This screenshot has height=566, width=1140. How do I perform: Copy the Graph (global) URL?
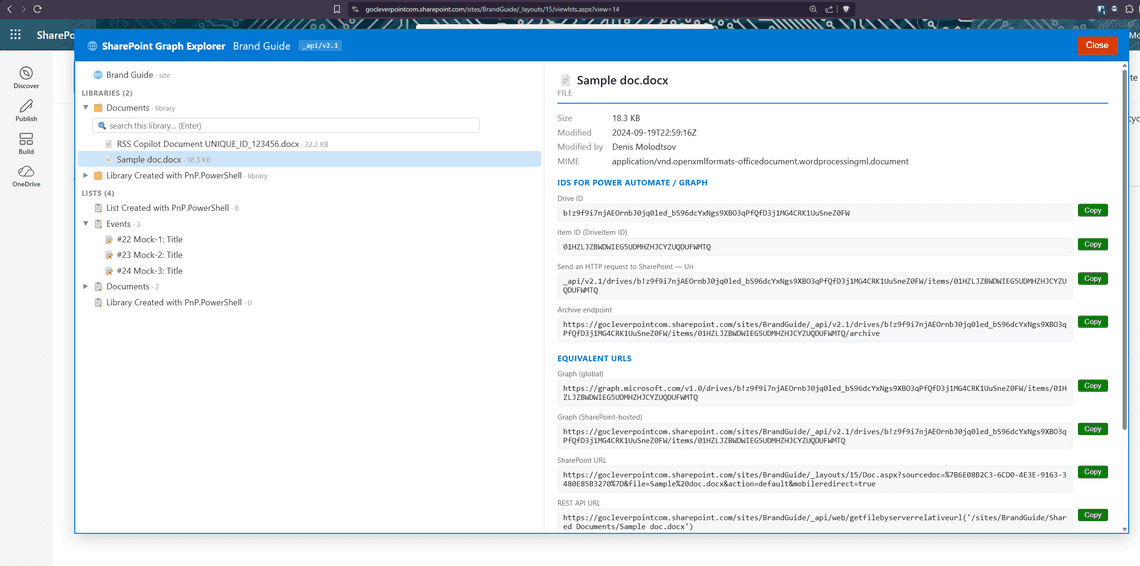pos(1093,386)
